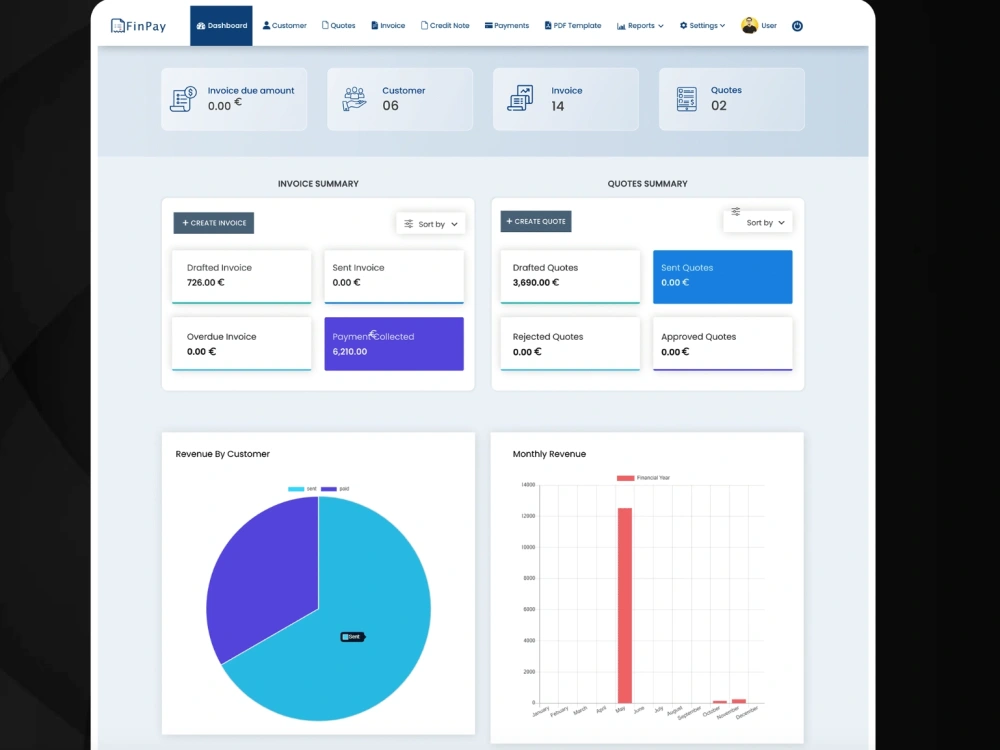Click the customer group icon
Viewport: 1000px width, 750px height.
[x=354, y=99]
